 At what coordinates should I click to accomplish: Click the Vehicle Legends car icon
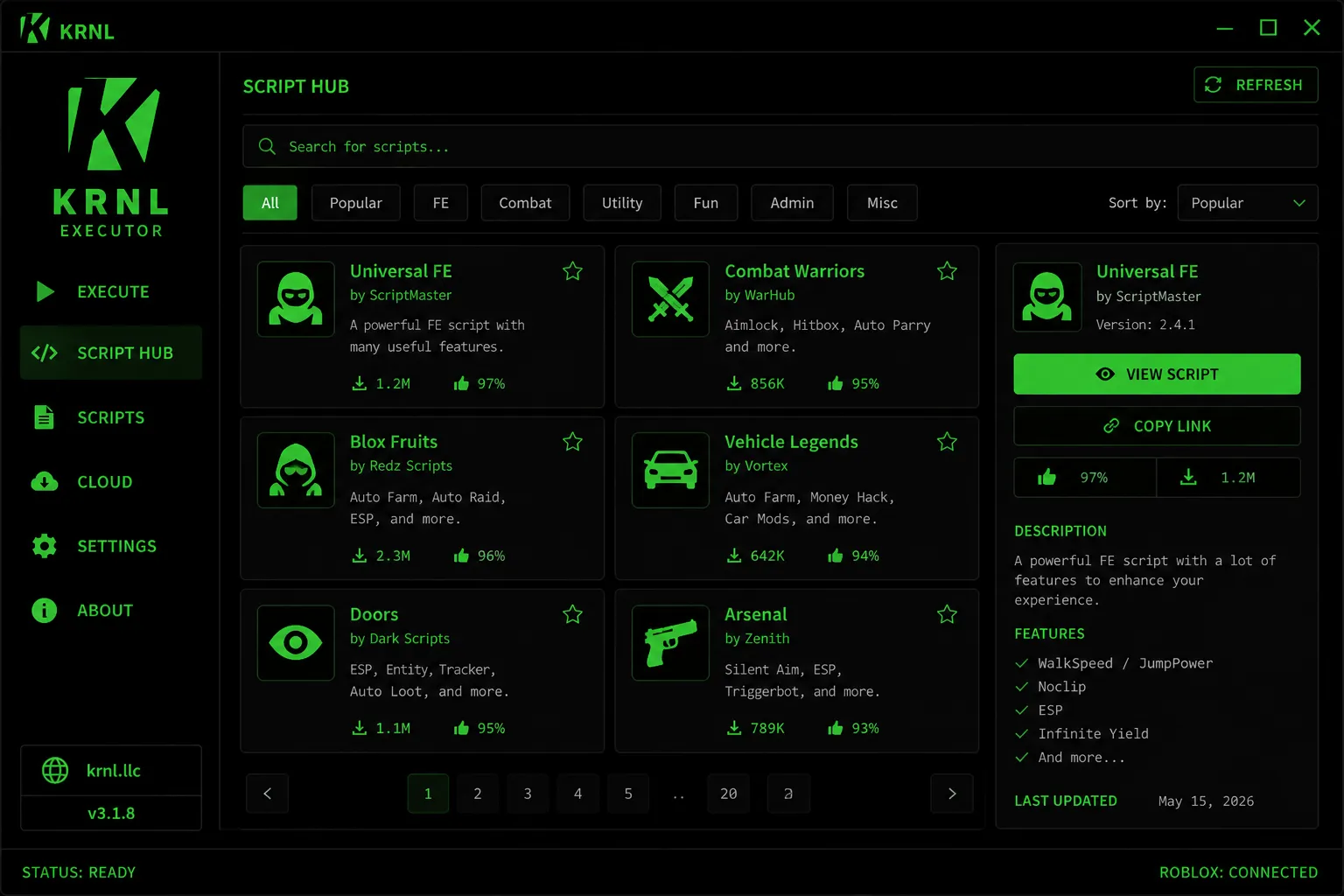[670, 470]
